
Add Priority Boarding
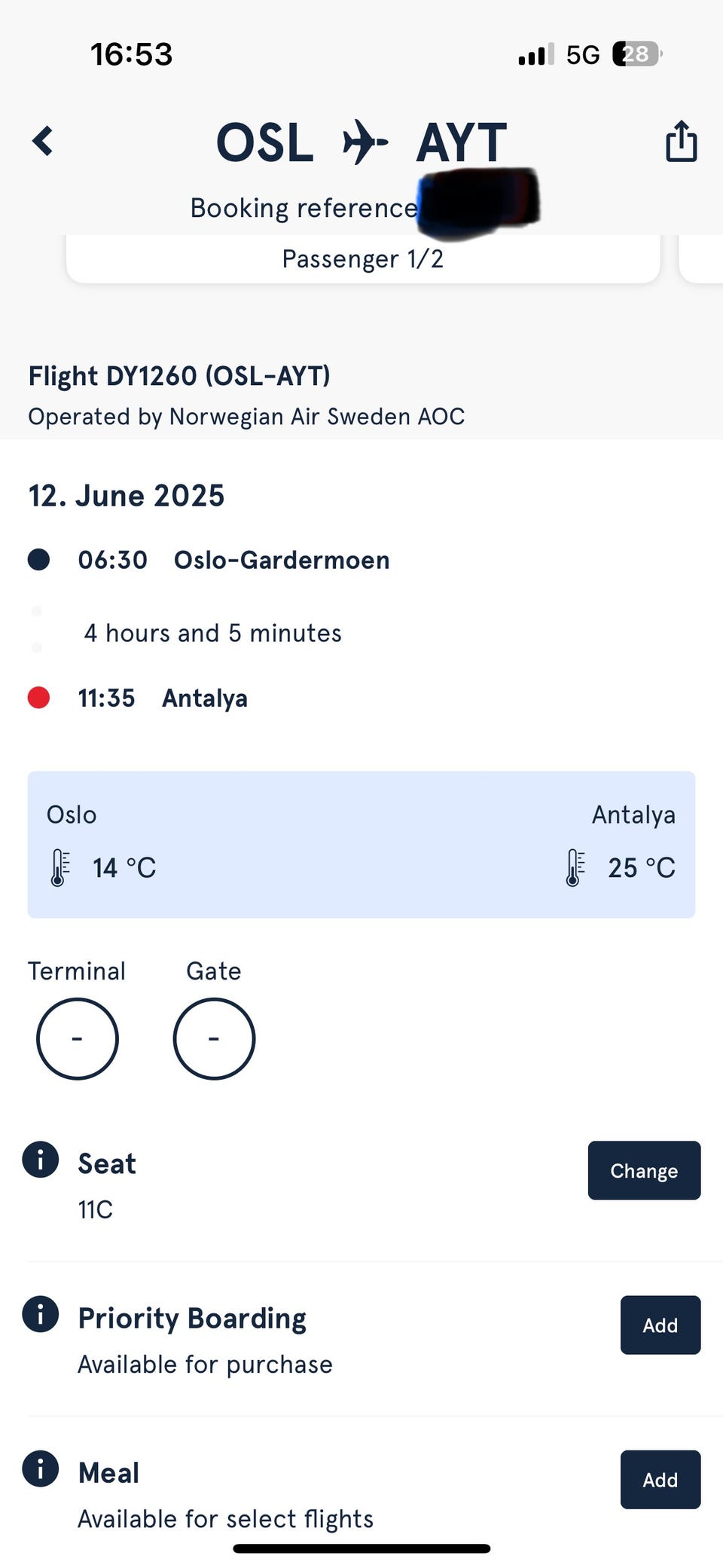(660, 1325)
